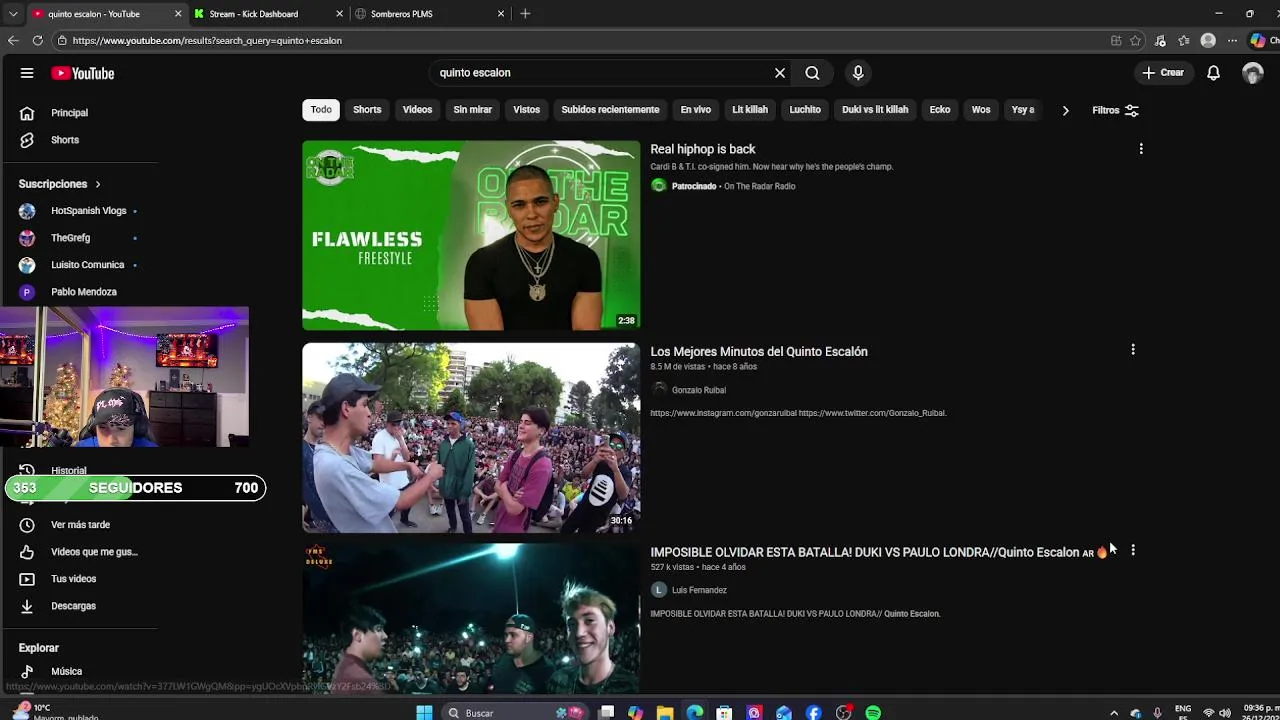Open Gonzalo Ruibal channel
The image size is (1280, 720).
click(699, 390)
